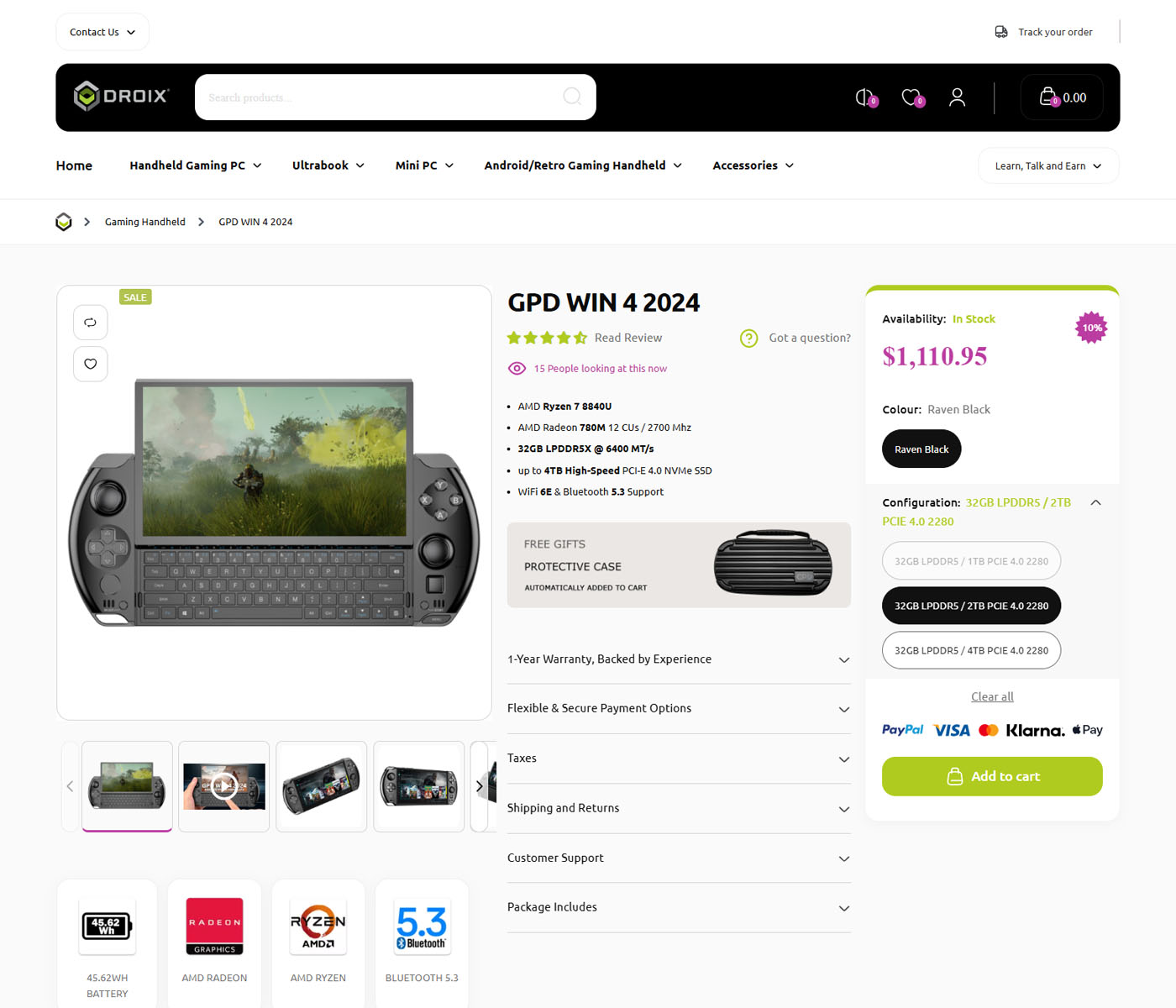This screenshot has width=1176, height=1008.
Task: Play the product video thumbnail
Action: [x=224, y=786]
